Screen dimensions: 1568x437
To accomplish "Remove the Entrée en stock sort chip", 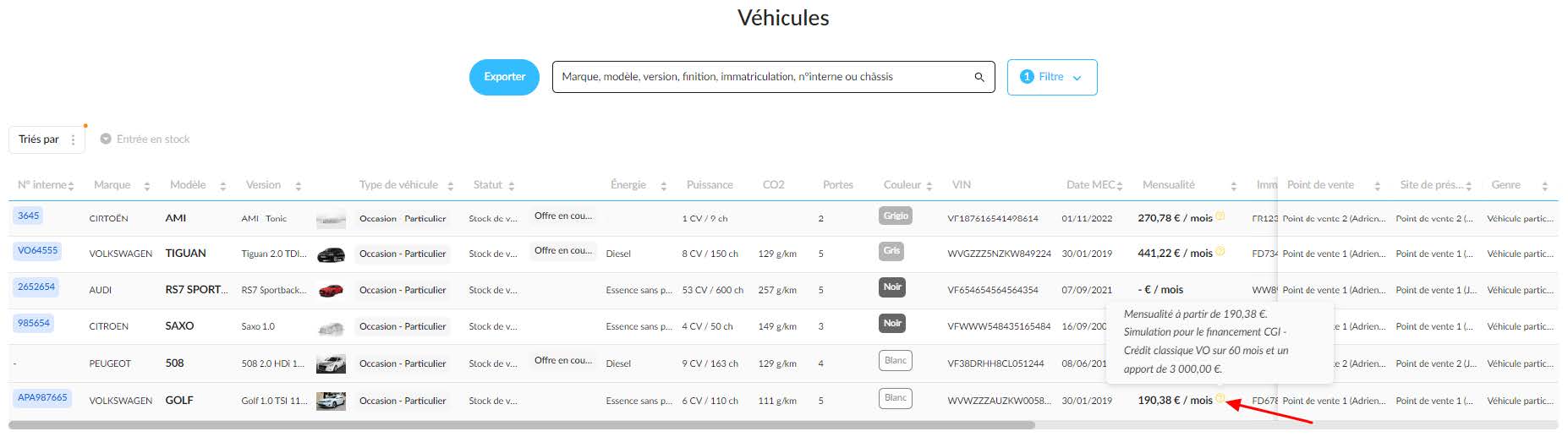I will [x=106, y=139].
